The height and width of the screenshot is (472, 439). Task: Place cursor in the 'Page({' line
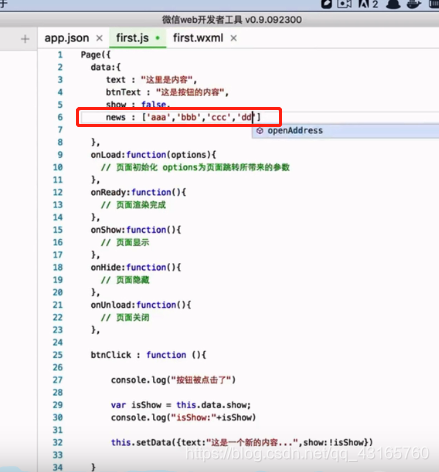[x=96, y=55]
